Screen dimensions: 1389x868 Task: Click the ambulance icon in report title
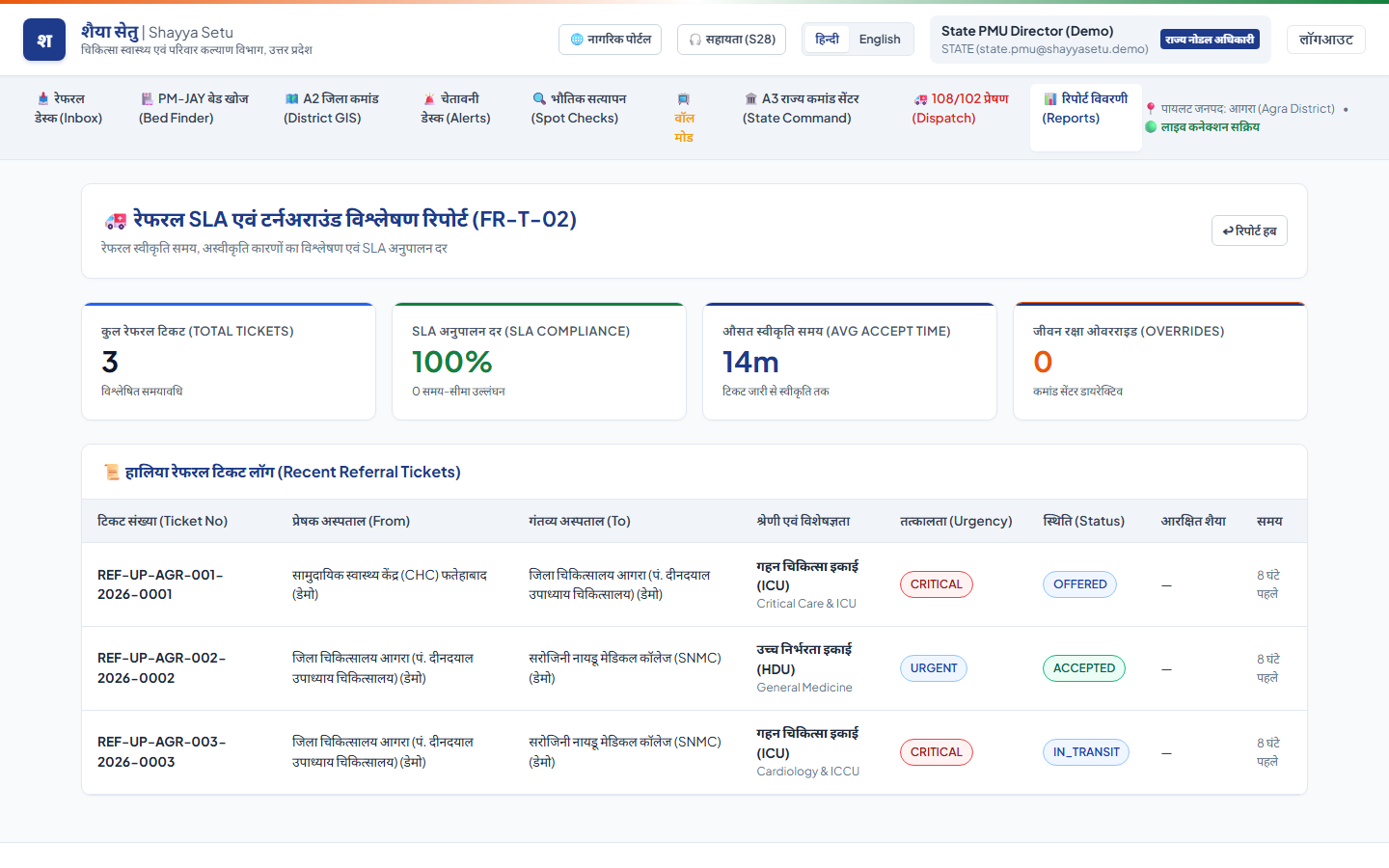coord(116,221)
